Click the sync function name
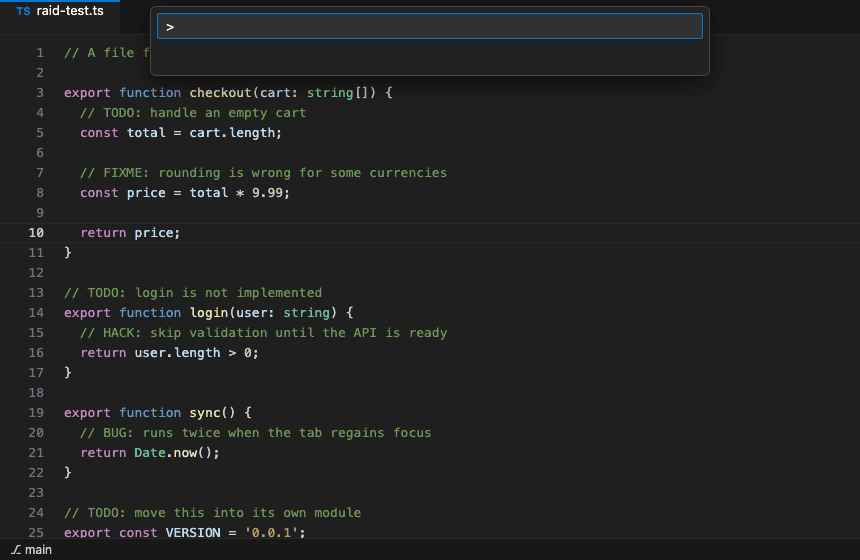This screenshot has height=560, width=860. (x=205, y=412)
